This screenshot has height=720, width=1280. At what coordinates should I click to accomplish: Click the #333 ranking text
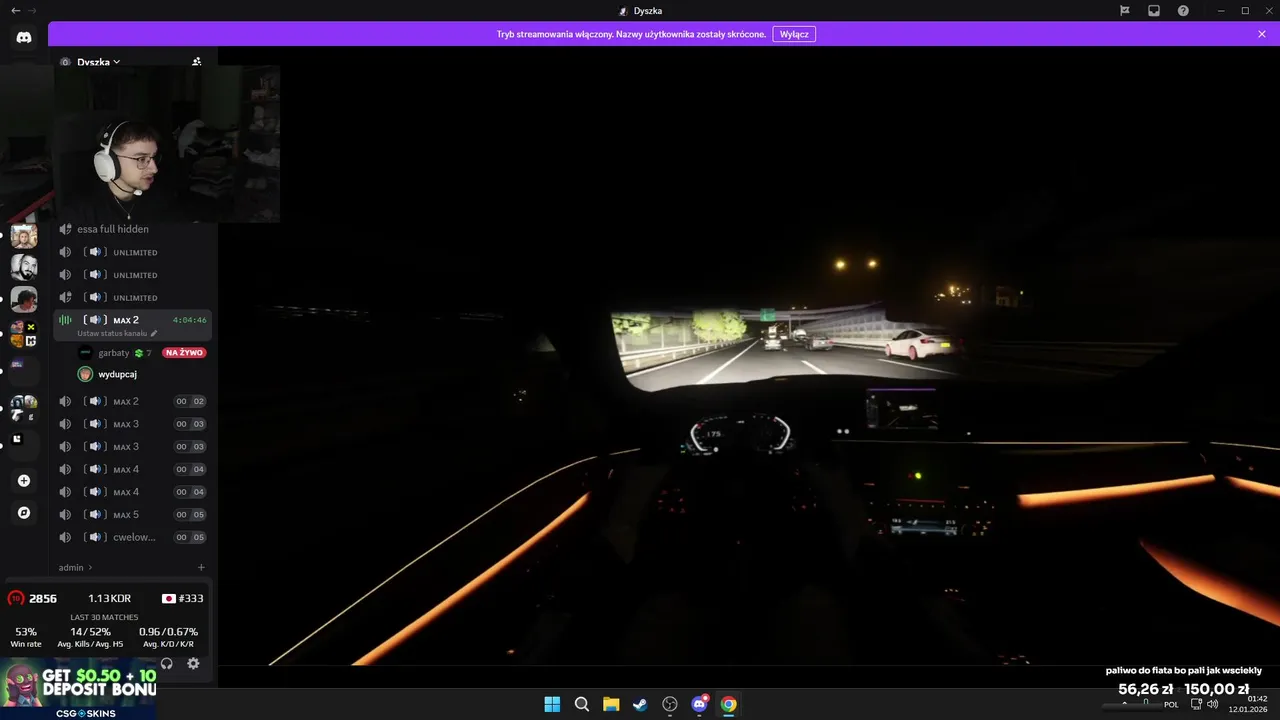pos(191,598)
